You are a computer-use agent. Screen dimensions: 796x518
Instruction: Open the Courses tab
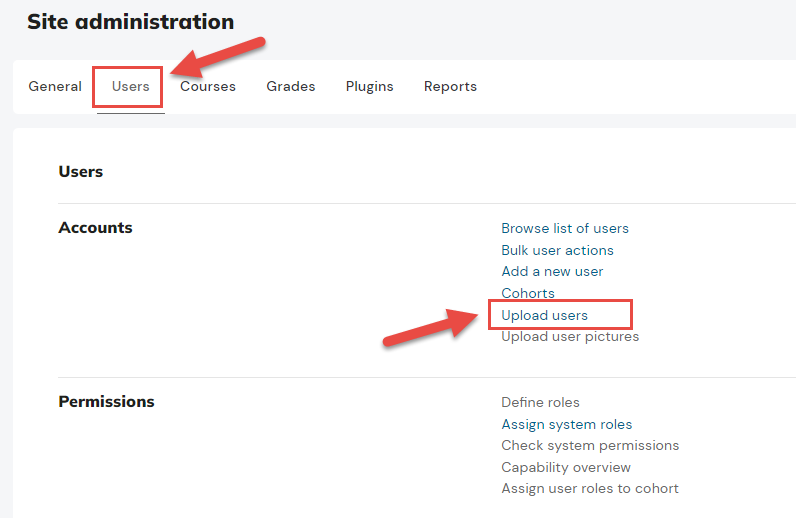pyautogui.click(x=208, y=86)
